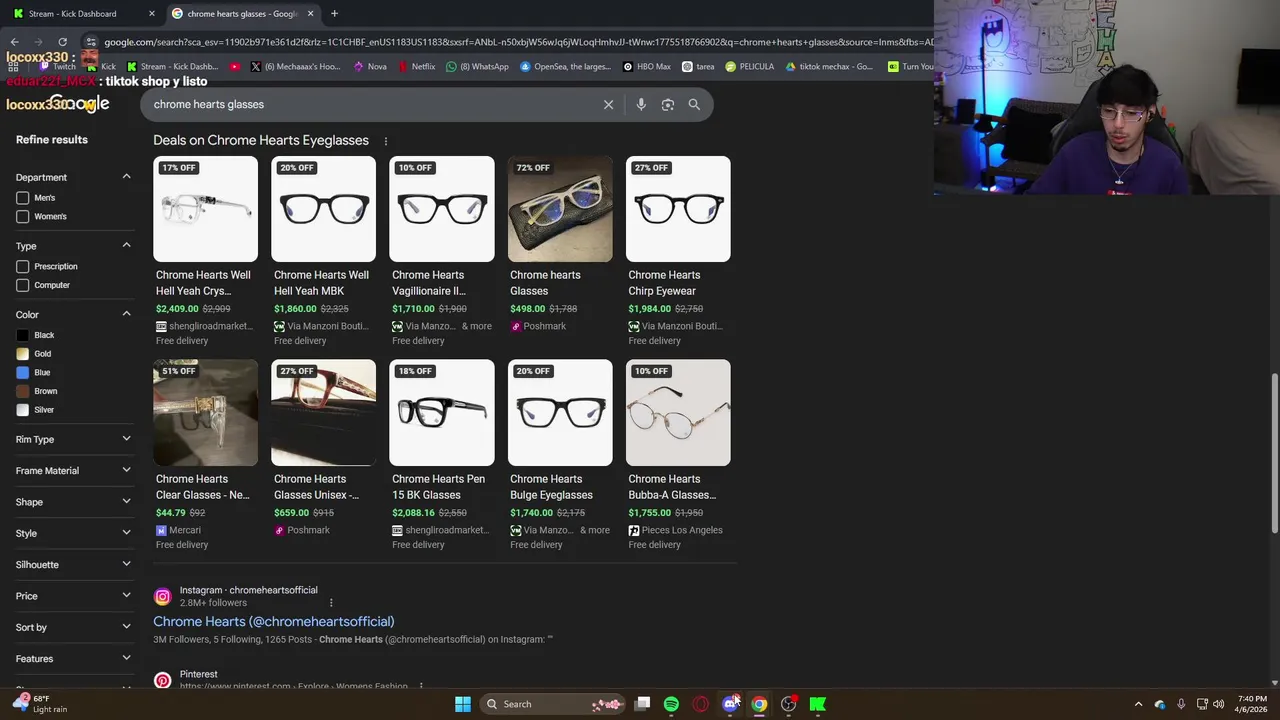Screen dimensions: 1280x720
Task: Filter by Silver color swatch
Action: point(22,410)
